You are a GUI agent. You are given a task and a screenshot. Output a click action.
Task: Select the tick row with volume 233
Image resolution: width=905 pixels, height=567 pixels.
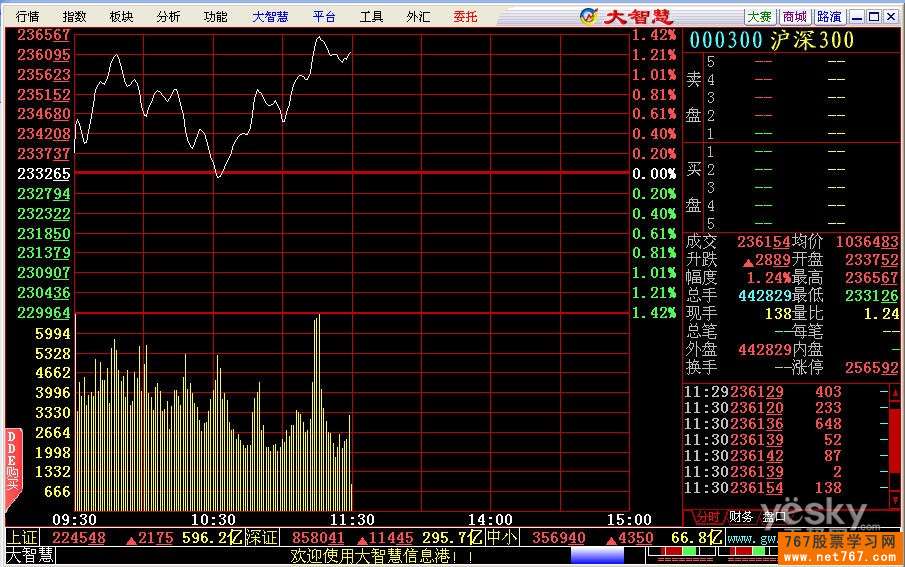786,408
